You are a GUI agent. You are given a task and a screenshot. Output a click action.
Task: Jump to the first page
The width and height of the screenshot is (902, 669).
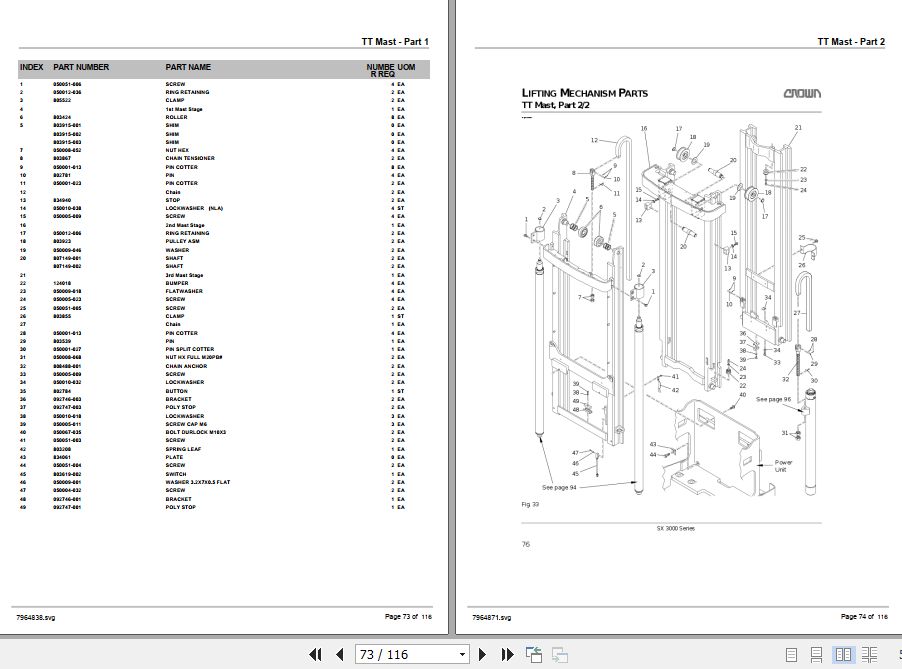[314, 653]
